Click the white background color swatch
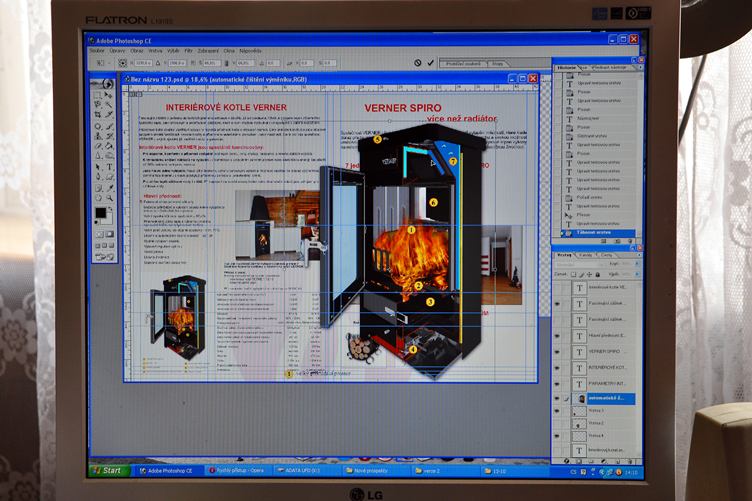Image resolution: width=752 pixels, height=501 pixels. (x=108, y=220)
